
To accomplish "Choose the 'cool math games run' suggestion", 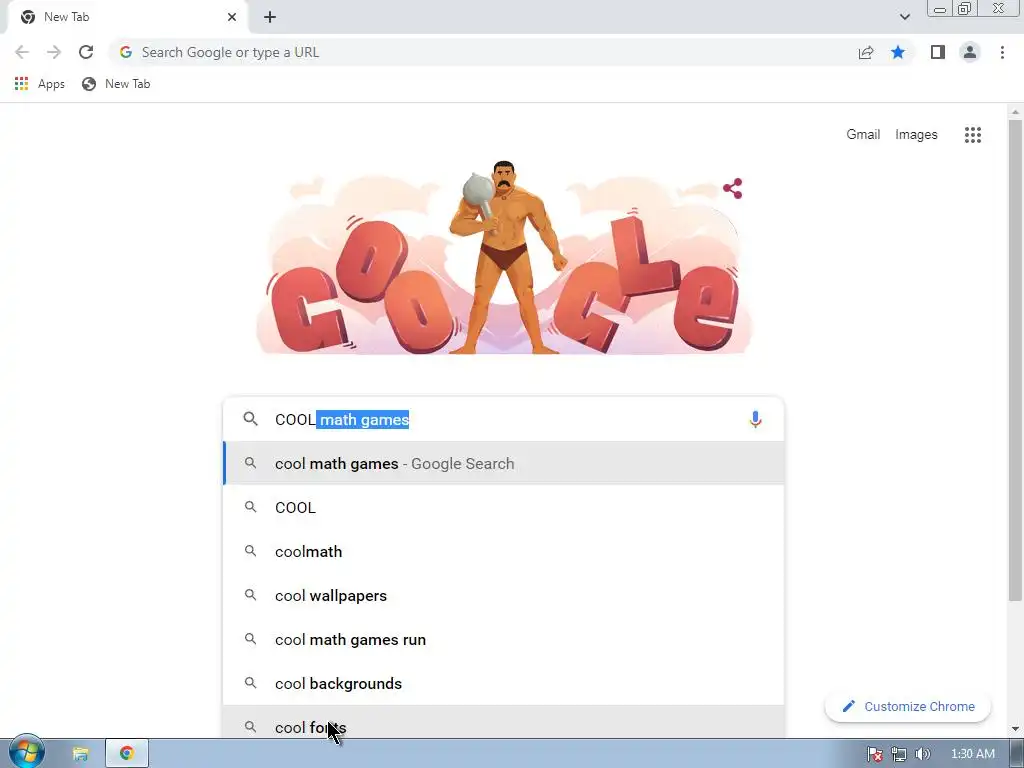I will [x=503, y=639].
